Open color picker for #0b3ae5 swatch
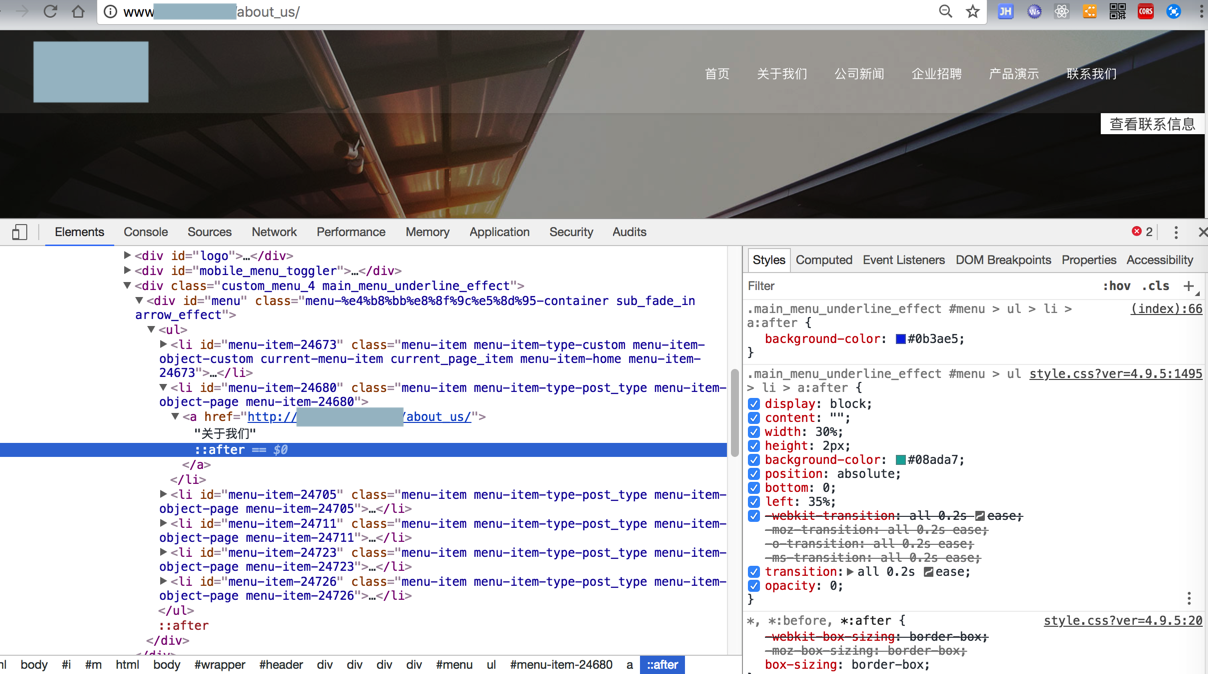Viewport: 1208px width, 674px height. click(x=901, y=339)
